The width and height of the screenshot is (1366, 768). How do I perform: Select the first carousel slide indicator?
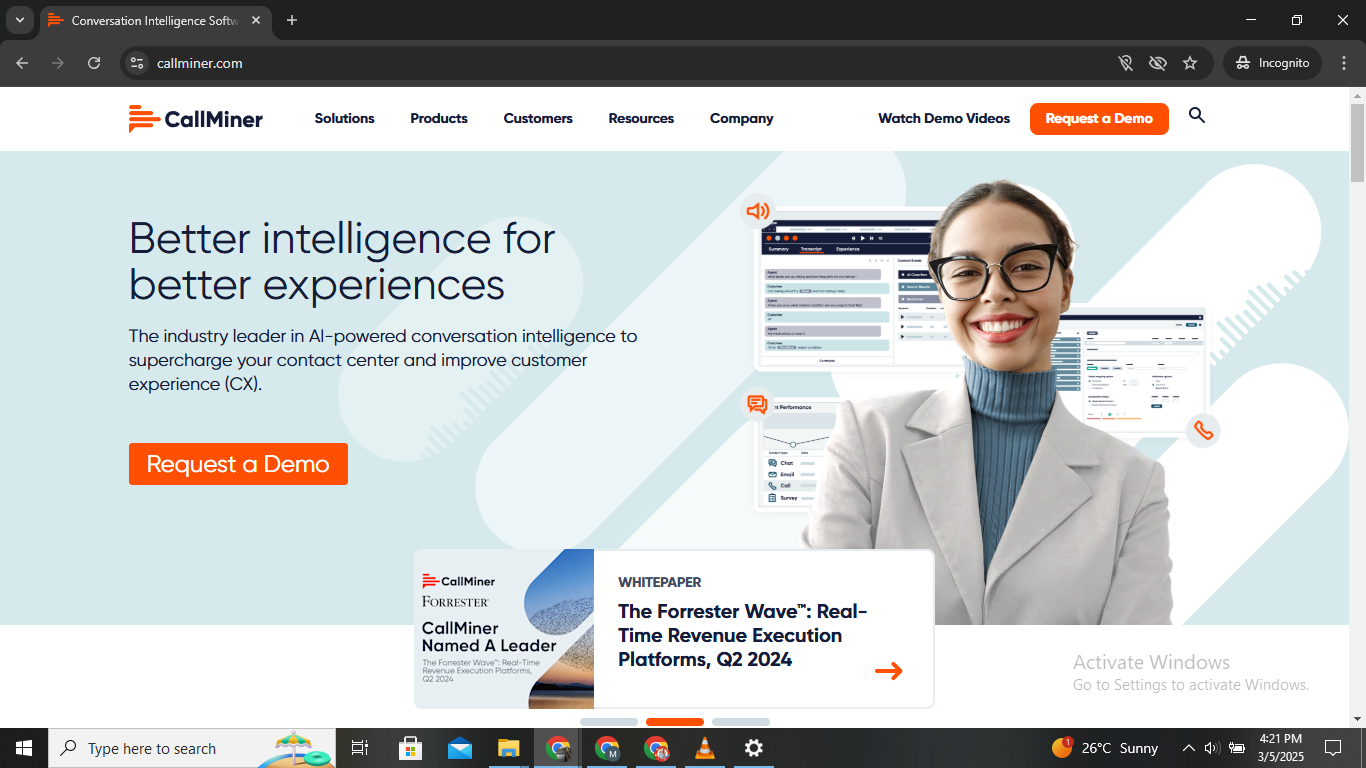(x=609, y=722)
